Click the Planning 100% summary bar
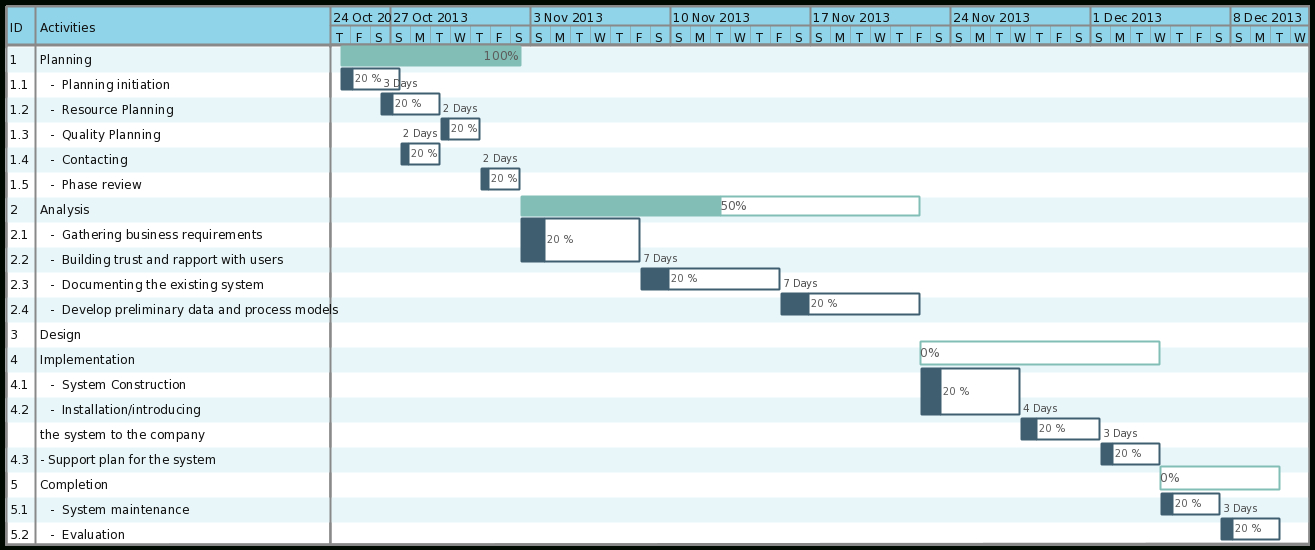The width and height of the screenshot is (1315, 550). [x=431, y=56]
